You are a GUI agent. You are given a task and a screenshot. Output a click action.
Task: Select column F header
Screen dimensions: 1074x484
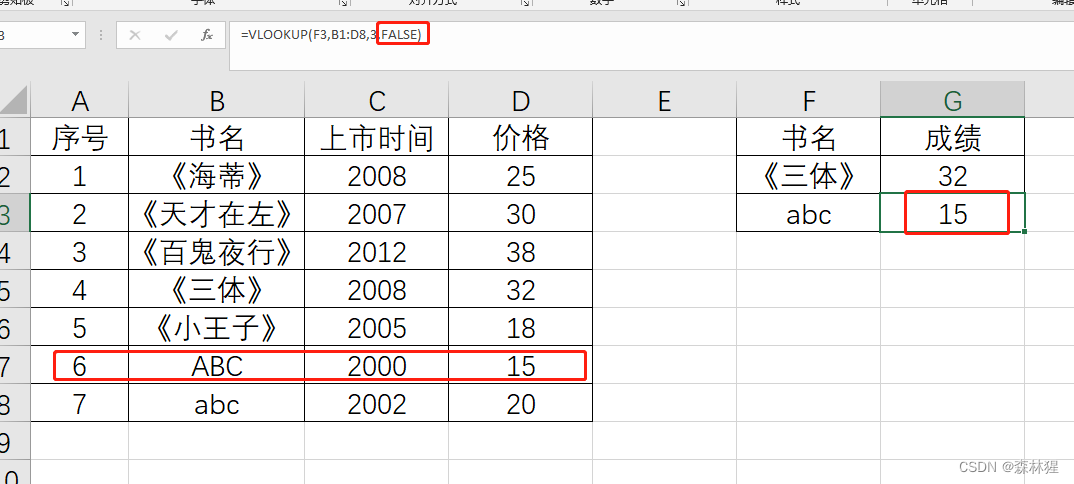tap(808, 100)
